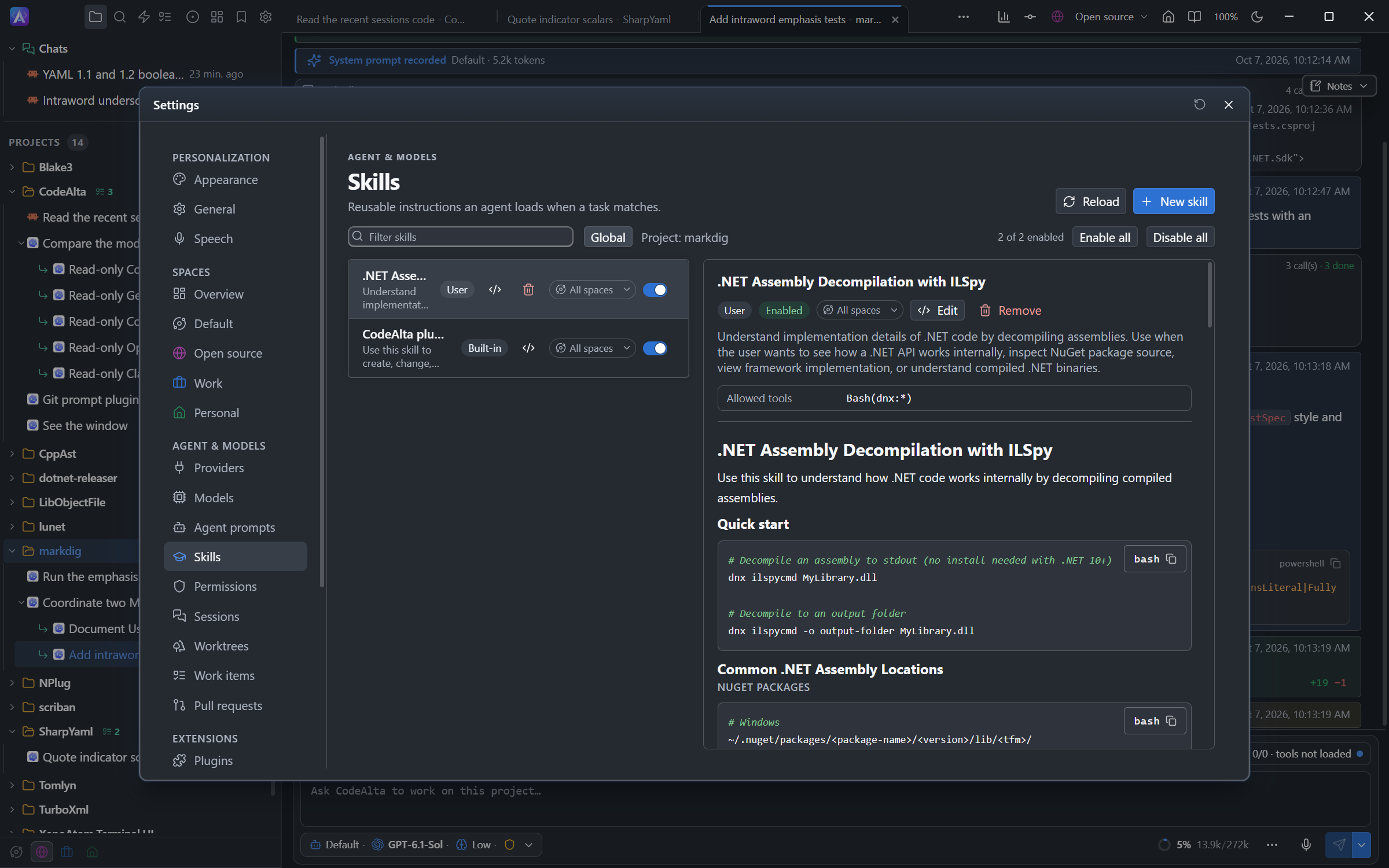The image size is (1389, 868).
Task: Close the Settings dialog
Action: [x=1229, y=105]
